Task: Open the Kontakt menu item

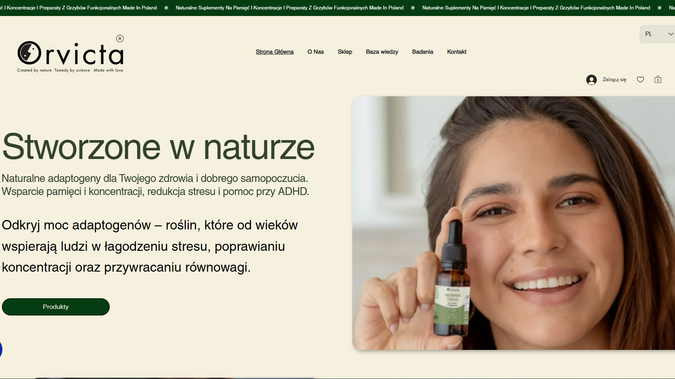Action: coord(456,52)
